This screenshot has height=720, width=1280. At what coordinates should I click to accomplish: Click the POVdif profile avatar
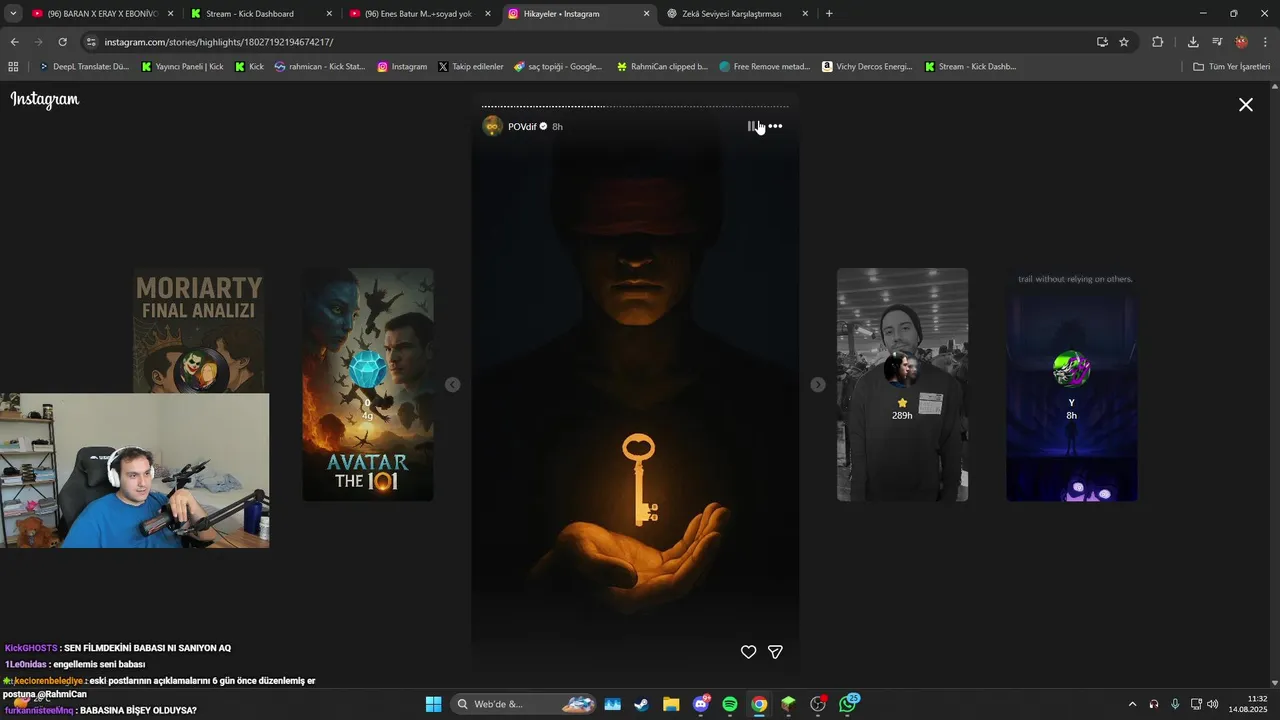click(492, 126)
